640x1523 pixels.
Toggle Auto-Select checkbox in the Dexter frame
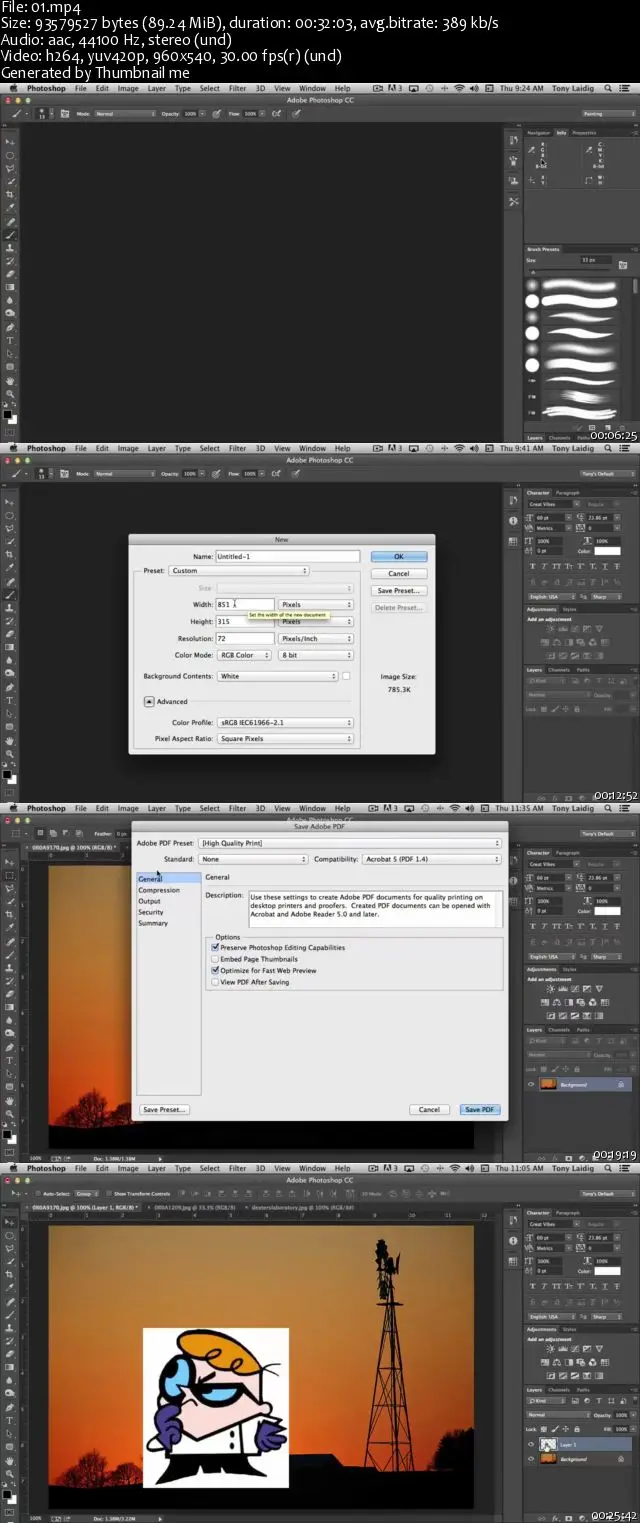click(x=39, y=1194)
